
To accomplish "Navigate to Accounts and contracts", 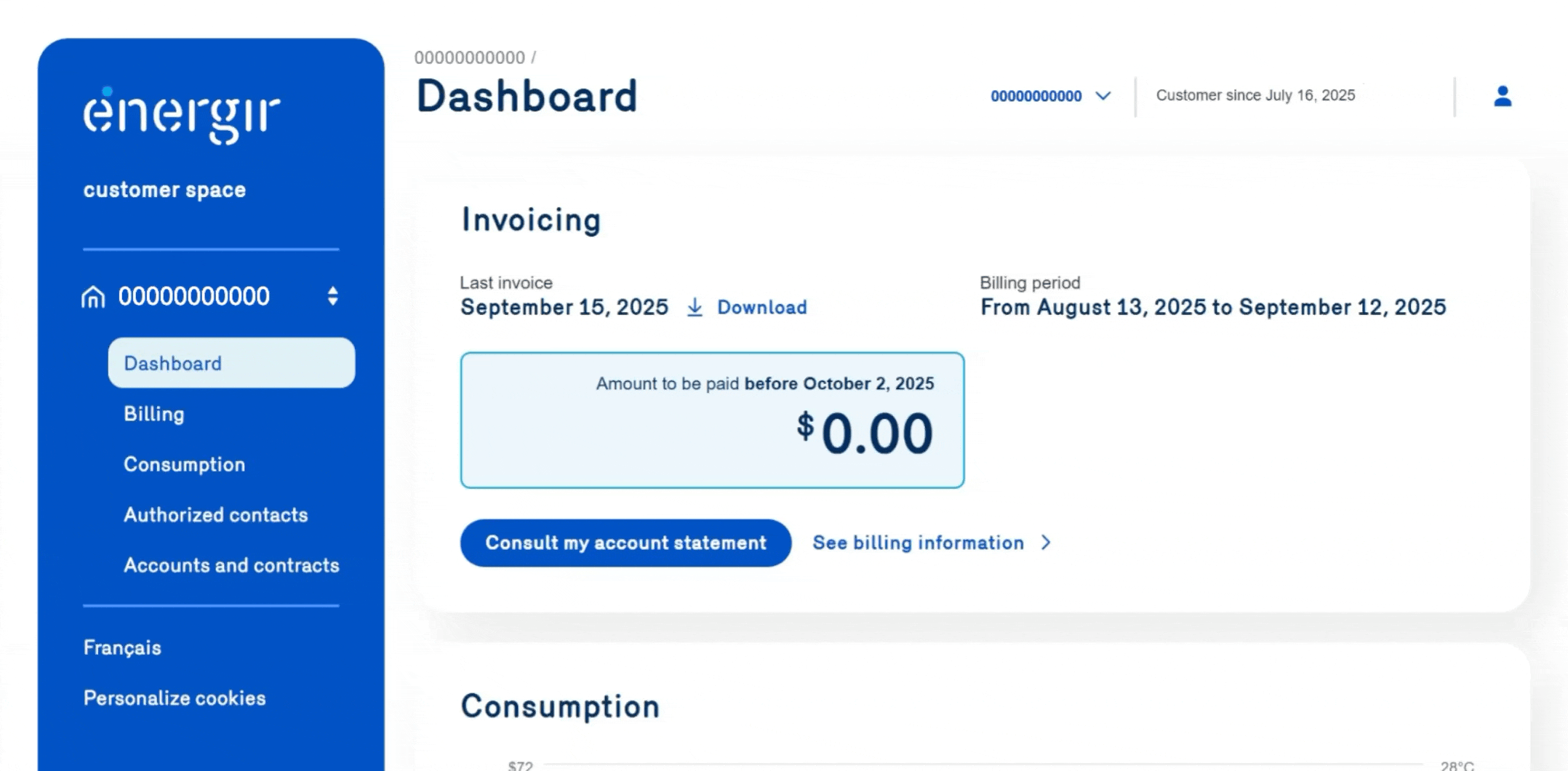I will click(x=231, y=565).
